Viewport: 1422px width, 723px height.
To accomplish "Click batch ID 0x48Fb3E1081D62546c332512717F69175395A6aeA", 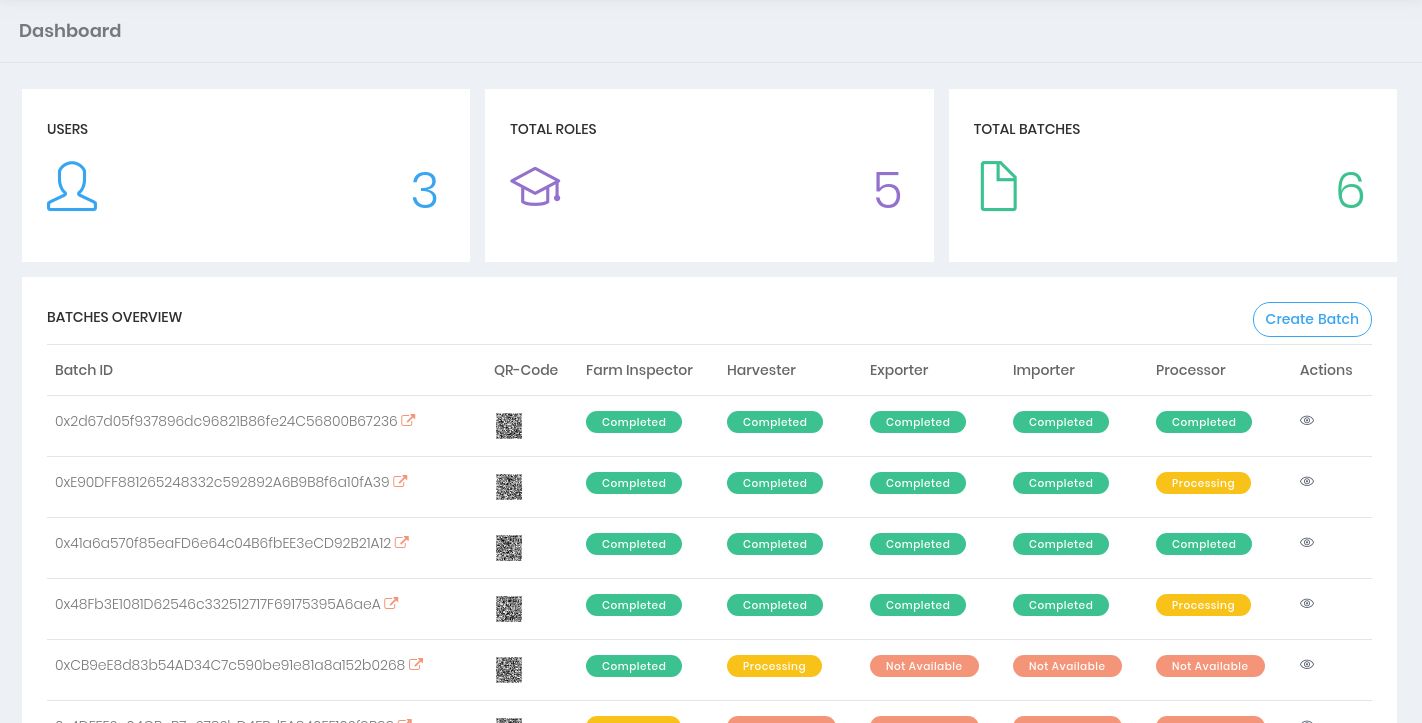I will click(218, 604).
